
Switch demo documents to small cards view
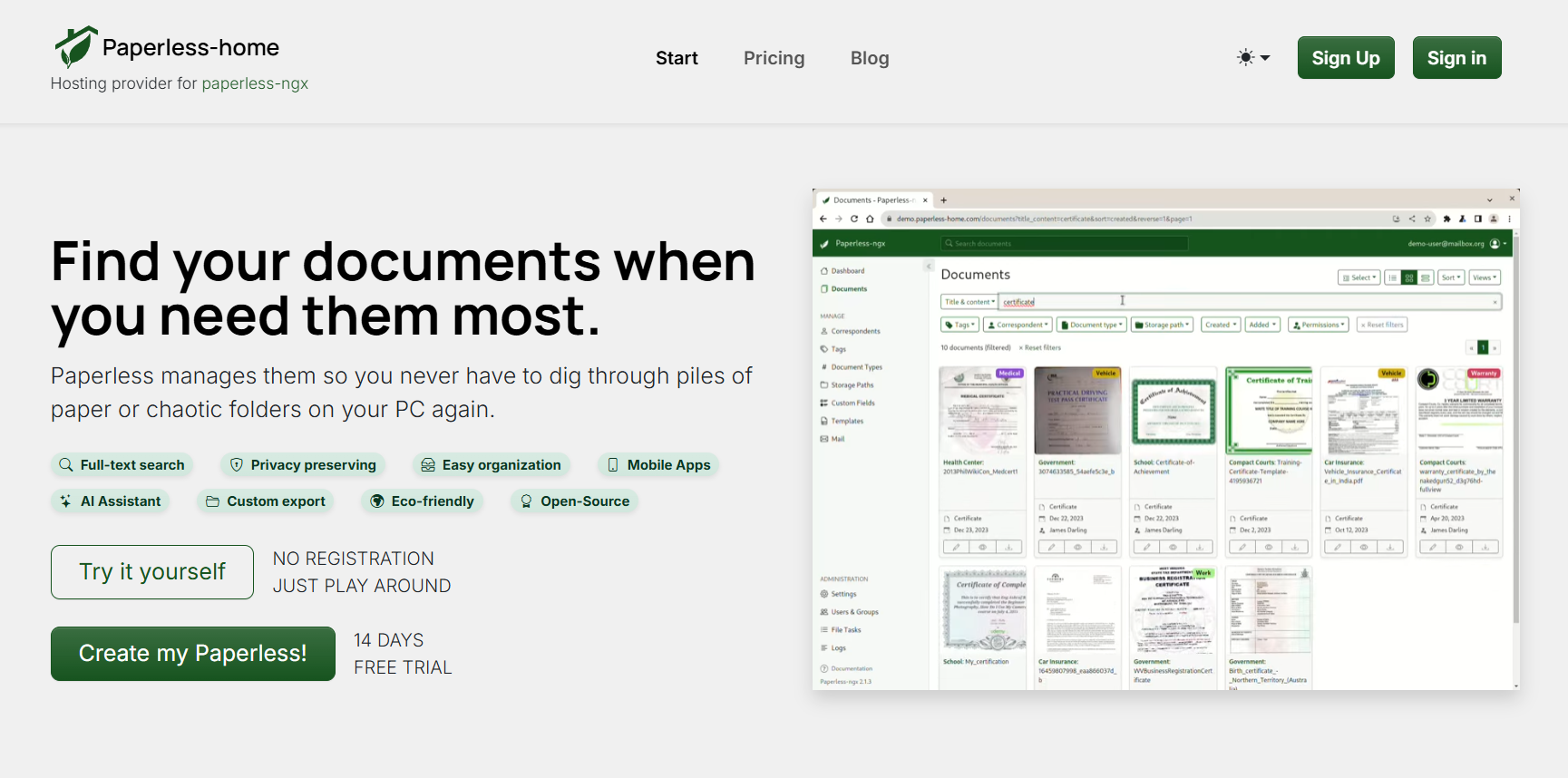(x=1409, y=277)
